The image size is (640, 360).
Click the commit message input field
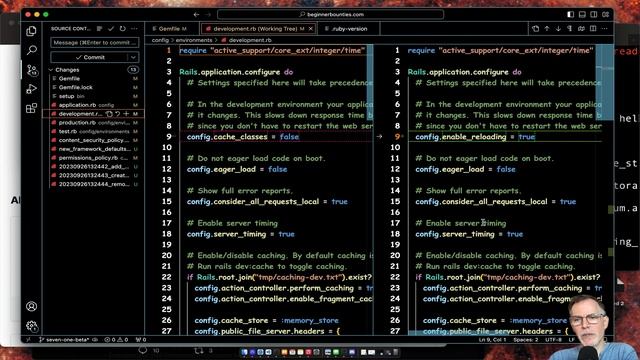[x=95, y=42]
